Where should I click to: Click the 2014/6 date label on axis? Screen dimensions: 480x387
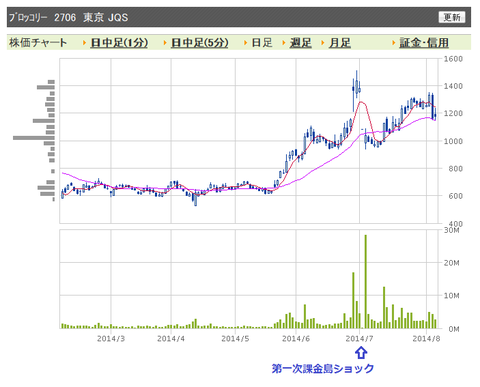pos(296,339)
